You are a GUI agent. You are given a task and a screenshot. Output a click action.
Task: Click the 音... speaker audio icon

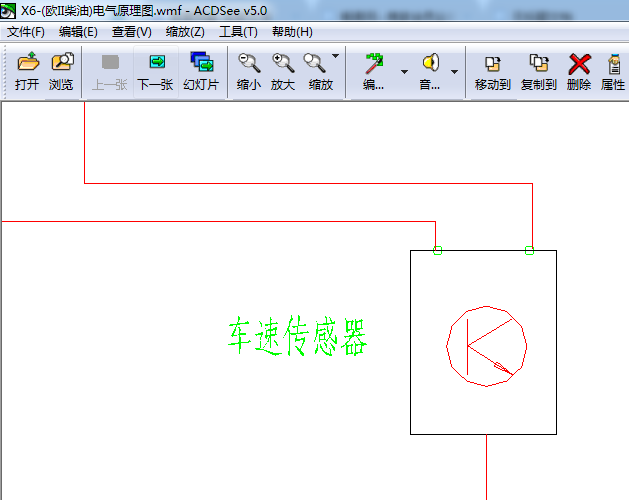tap(430, 71)
